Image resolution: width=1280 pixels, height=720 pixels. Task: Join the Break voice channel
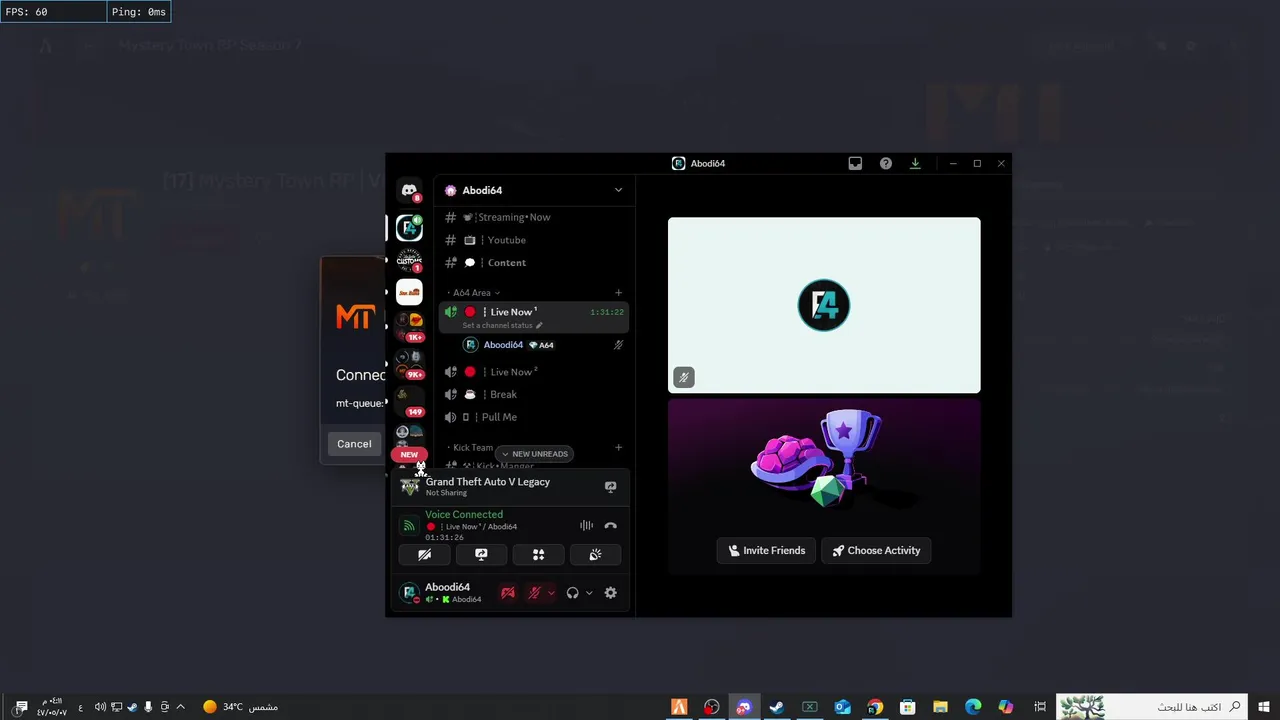[534, 395]
